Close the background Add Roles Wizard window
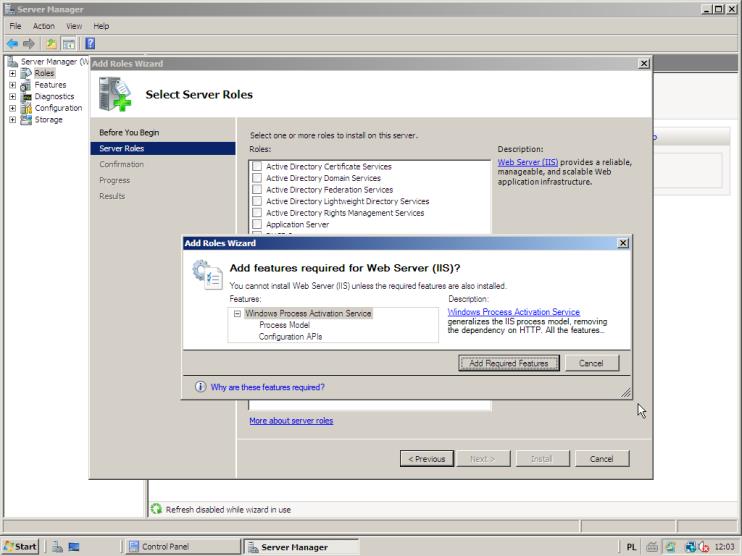 coord(644,63)
